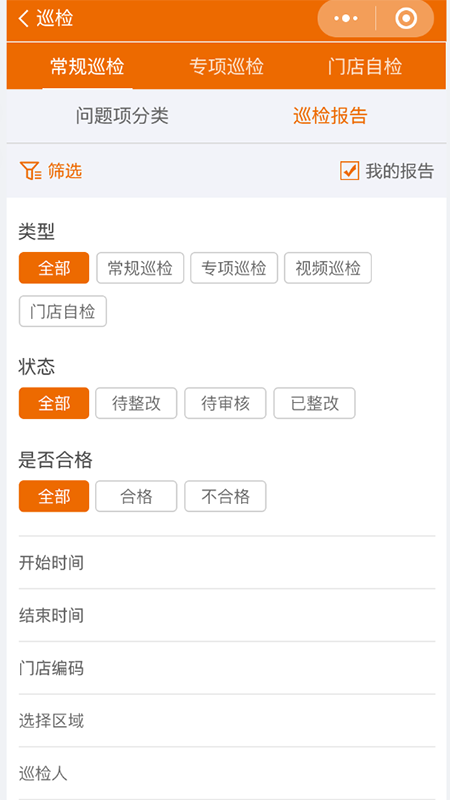This screenshot has height=800, width=450.
Task: Click the 巡检人 input field
Action: pos(227,773)
